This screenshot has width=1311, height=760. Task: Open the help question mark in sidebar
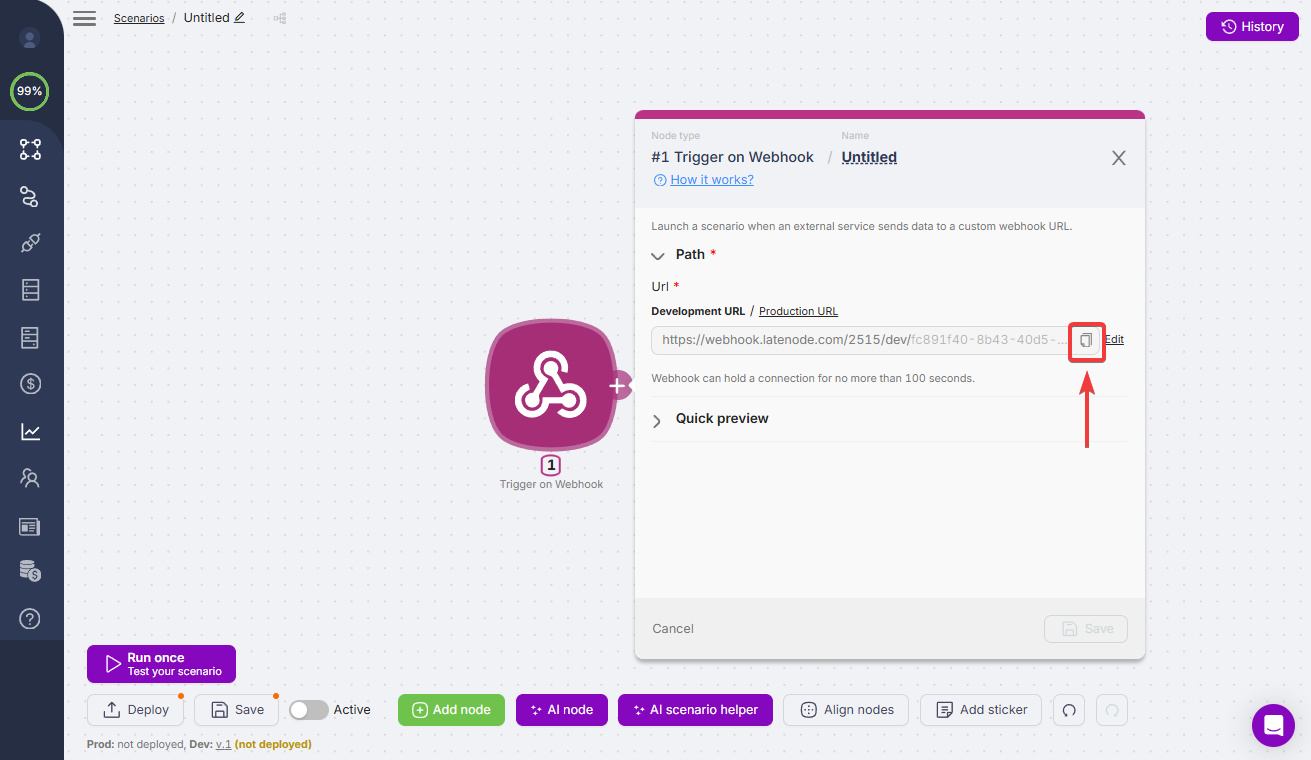(x=30, y=619)
